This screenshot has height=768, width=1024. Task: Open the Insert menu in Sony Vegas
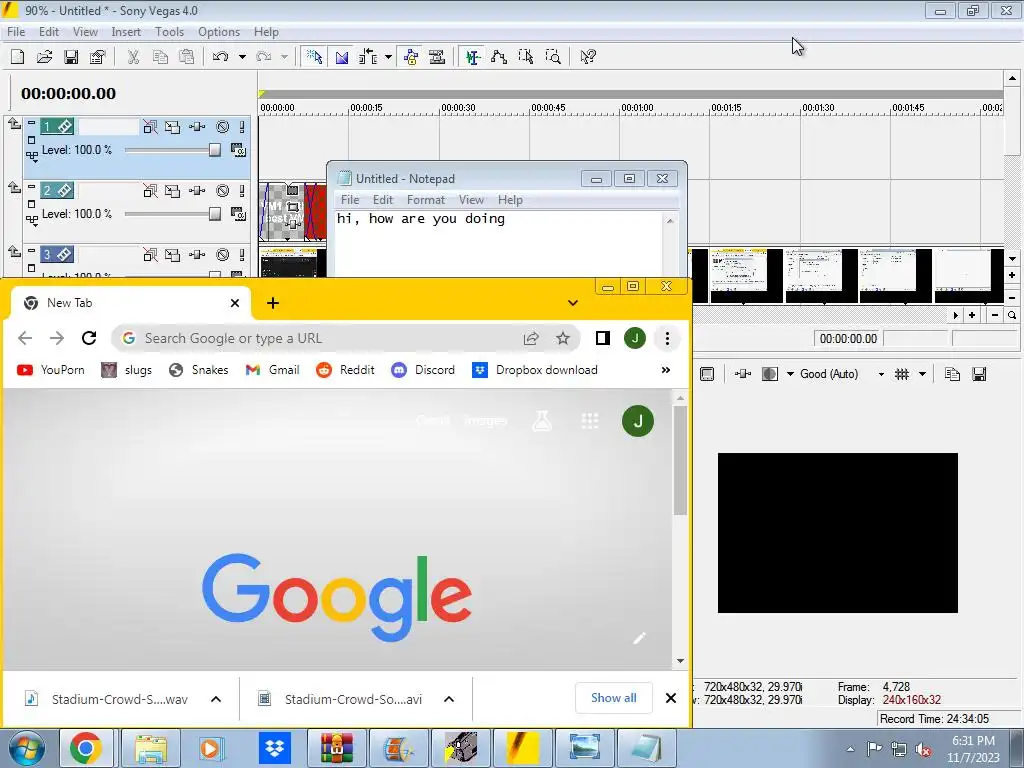(126, 32)
